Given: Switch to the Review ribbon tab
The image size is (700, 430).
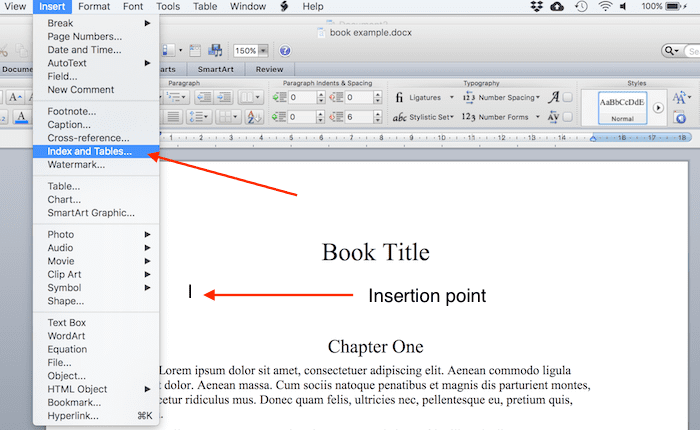Looking at the screenshot, I should coord(269,69).
